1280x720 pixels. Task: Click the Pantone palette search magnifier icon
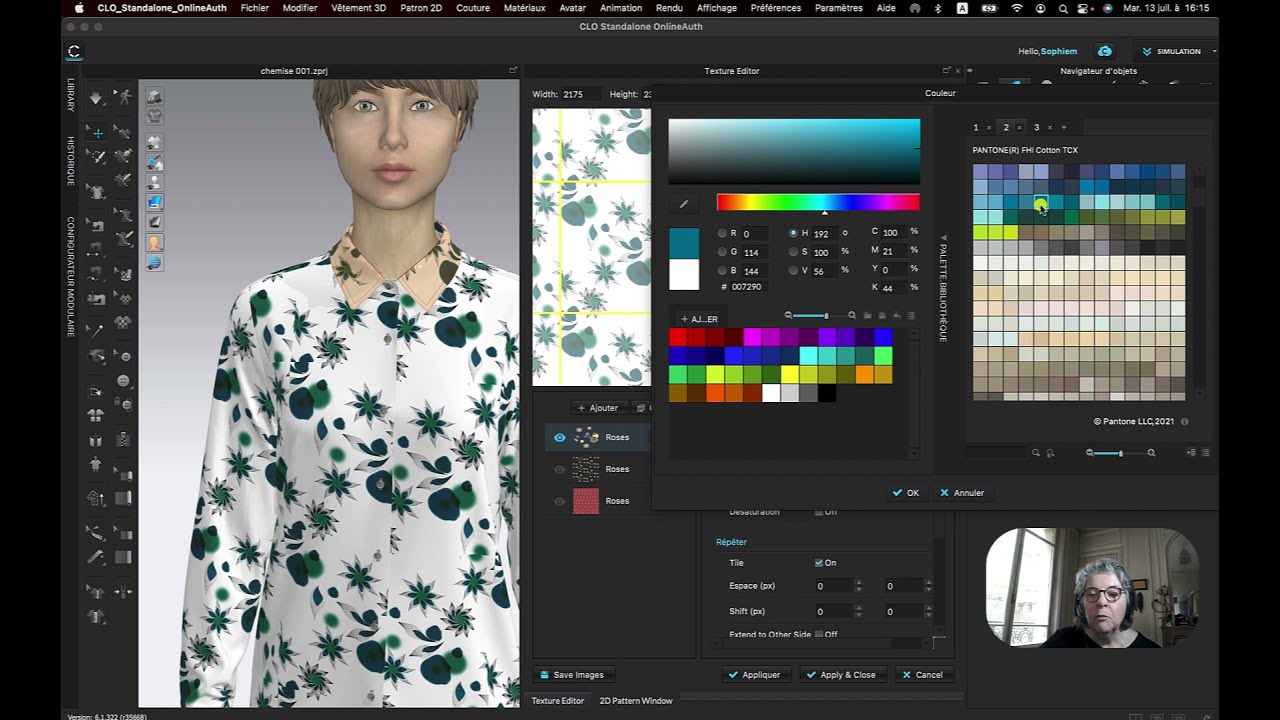tap(1036, 453)
